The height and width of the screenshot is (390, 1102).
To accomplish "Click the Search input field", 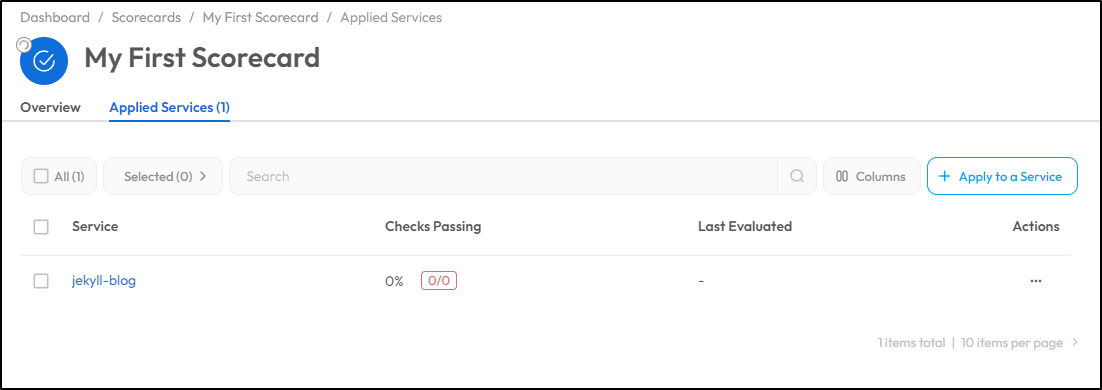I will tap(503, 176).
